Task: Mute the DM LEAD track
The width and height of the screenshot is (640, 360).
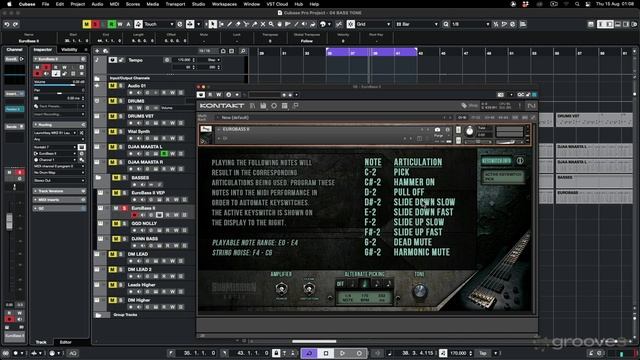Action: click(x=112, y=254)
